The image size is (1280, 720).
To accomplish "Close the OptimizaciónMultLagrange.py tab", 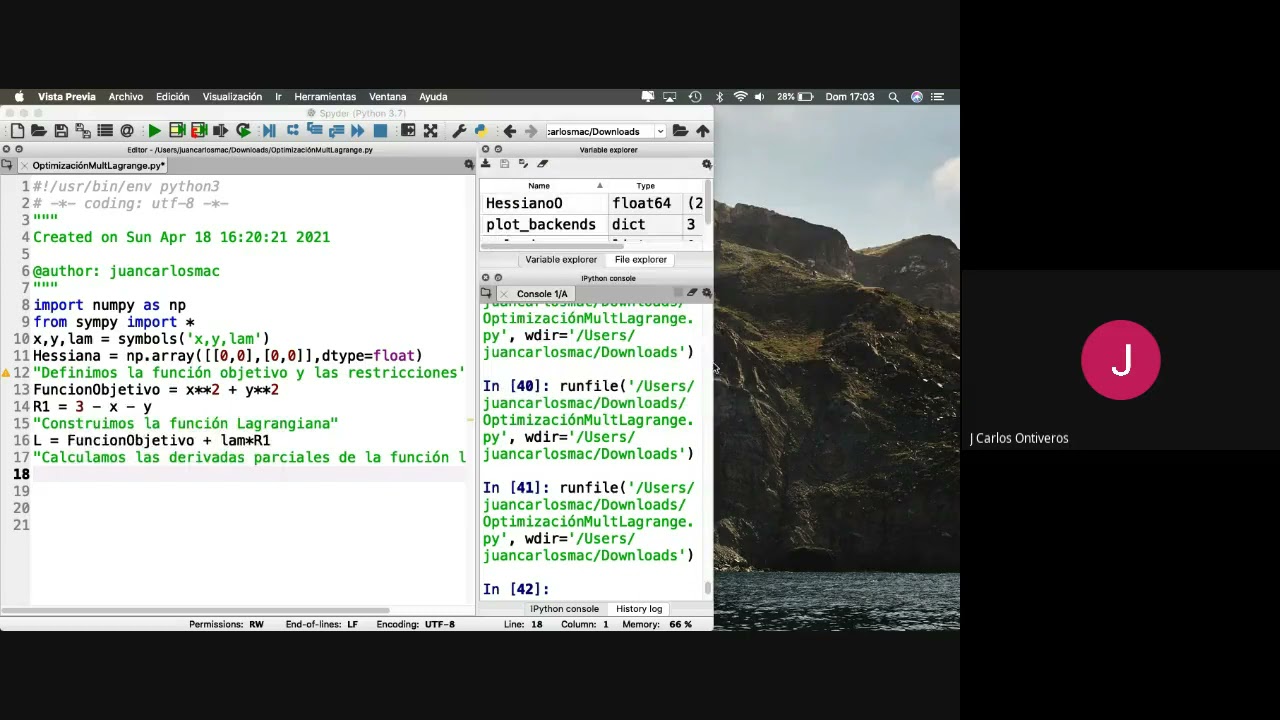I will (23, 166).
